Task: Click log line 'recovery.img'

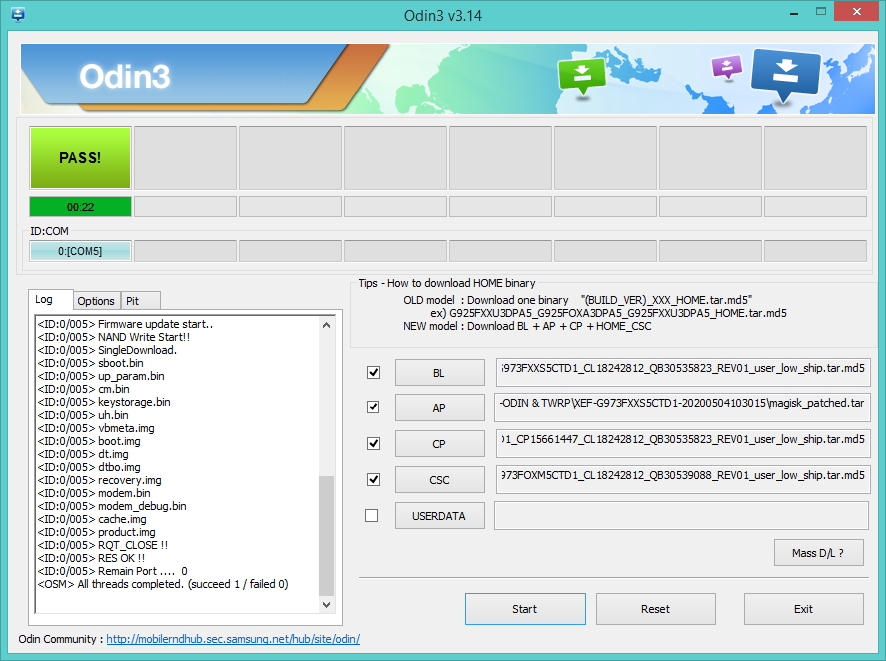Action: (99, 480)
